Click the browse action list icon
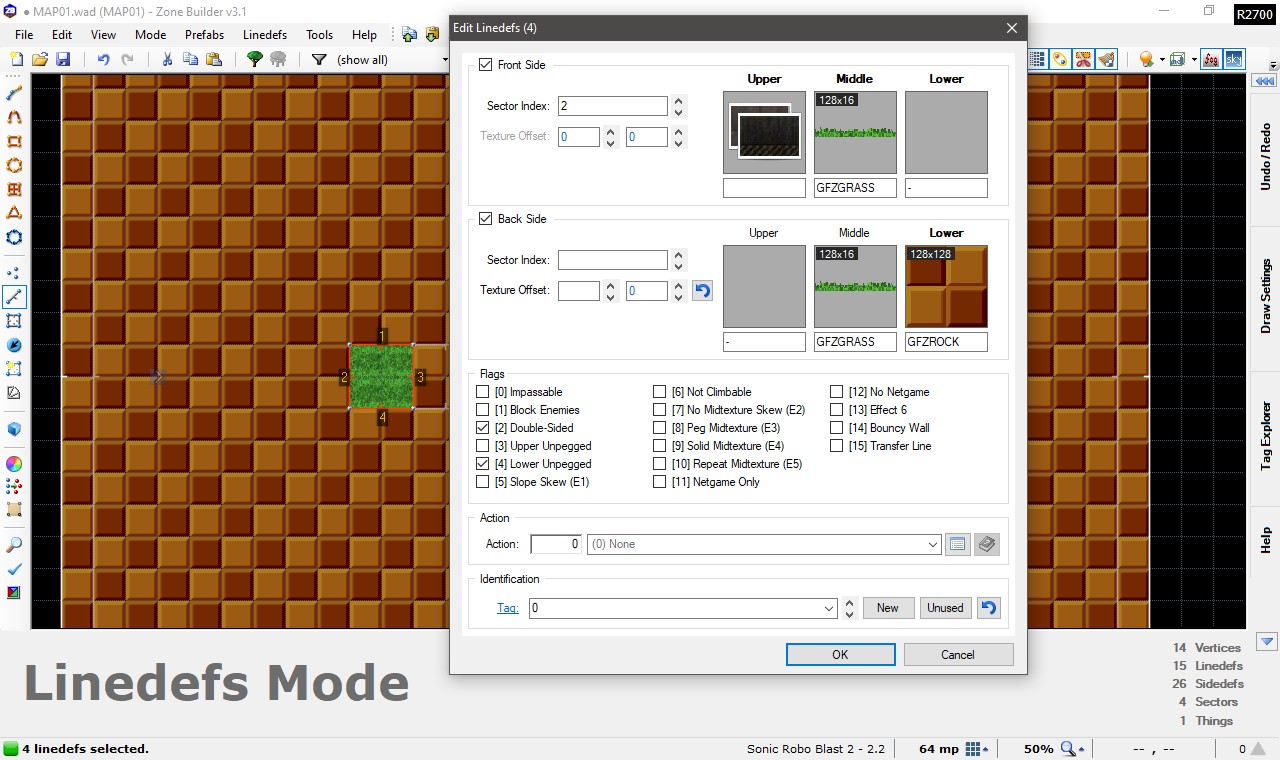The image size is (1280, 760). pyautogui.click(x=957, y=544)
